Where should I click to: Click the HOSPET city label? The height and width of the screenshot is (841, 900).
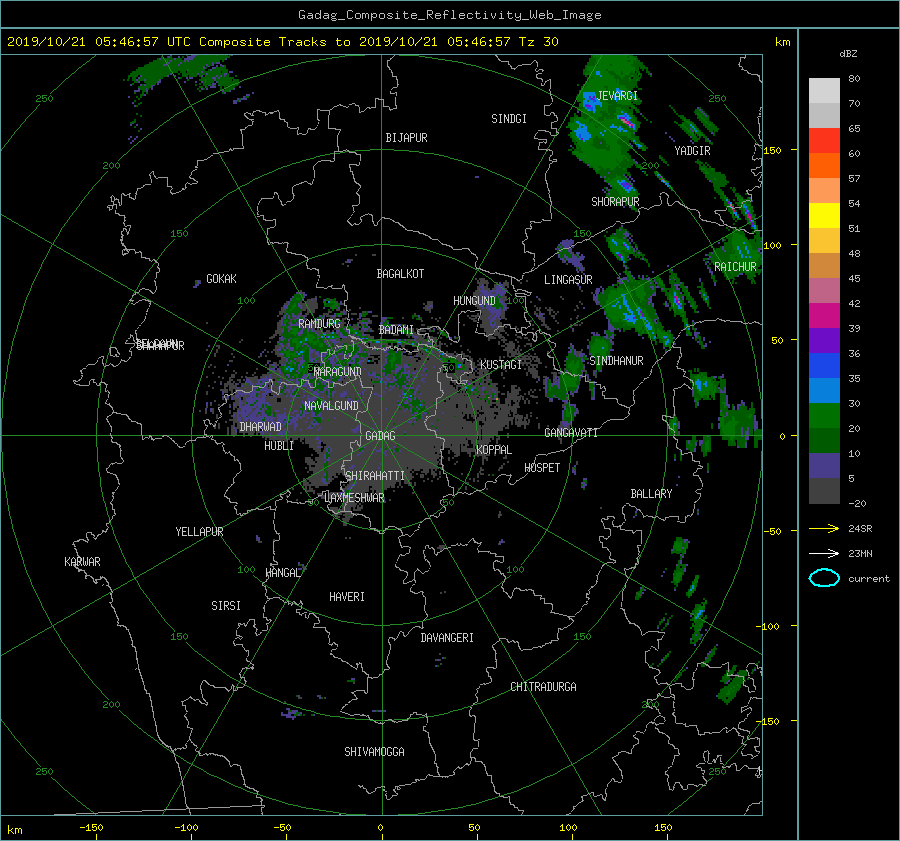pyautogui.click(x=542, y=468)
